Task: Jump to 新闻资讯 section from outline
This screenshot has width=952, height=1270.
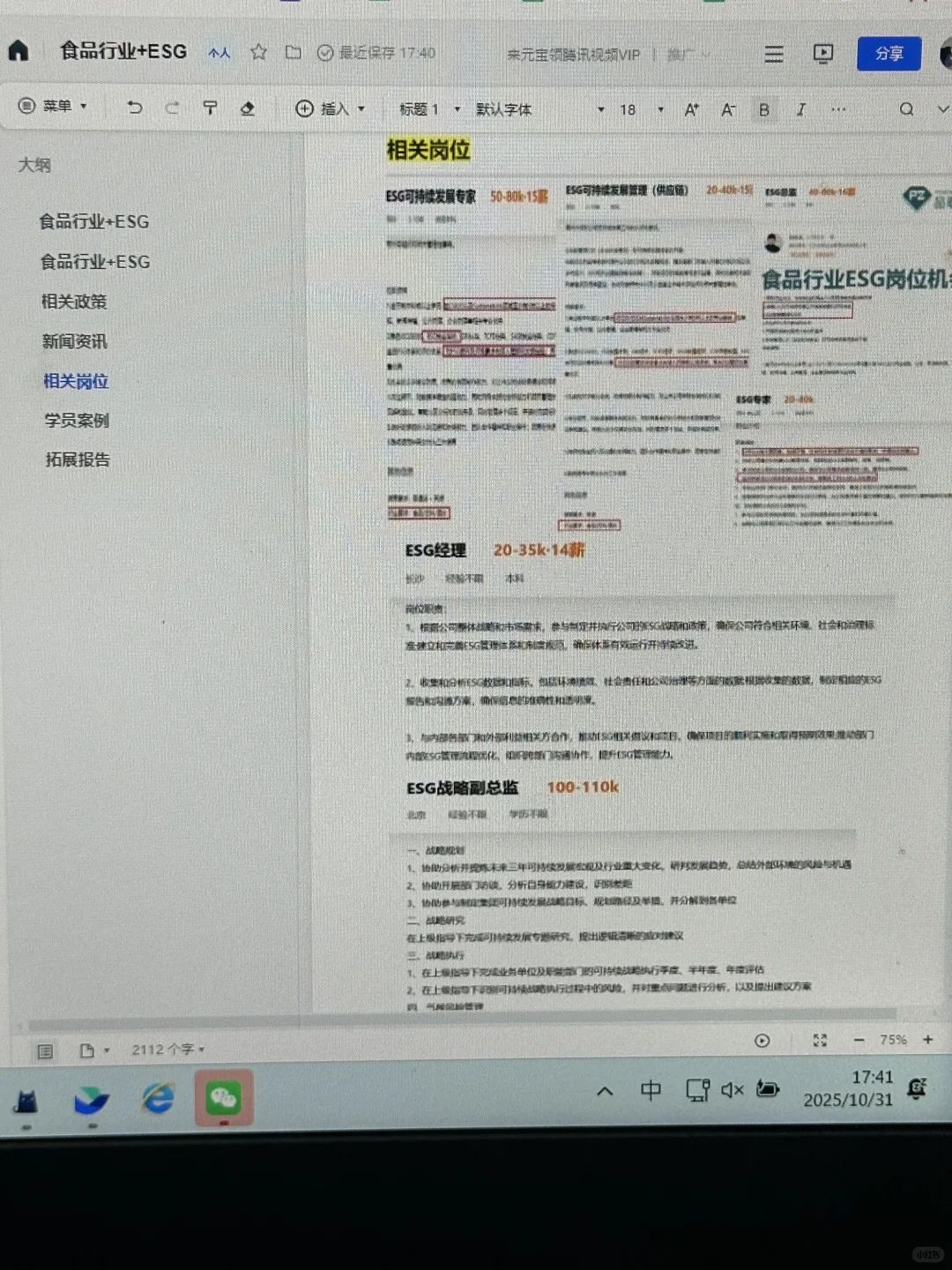Action: point(74,341)
